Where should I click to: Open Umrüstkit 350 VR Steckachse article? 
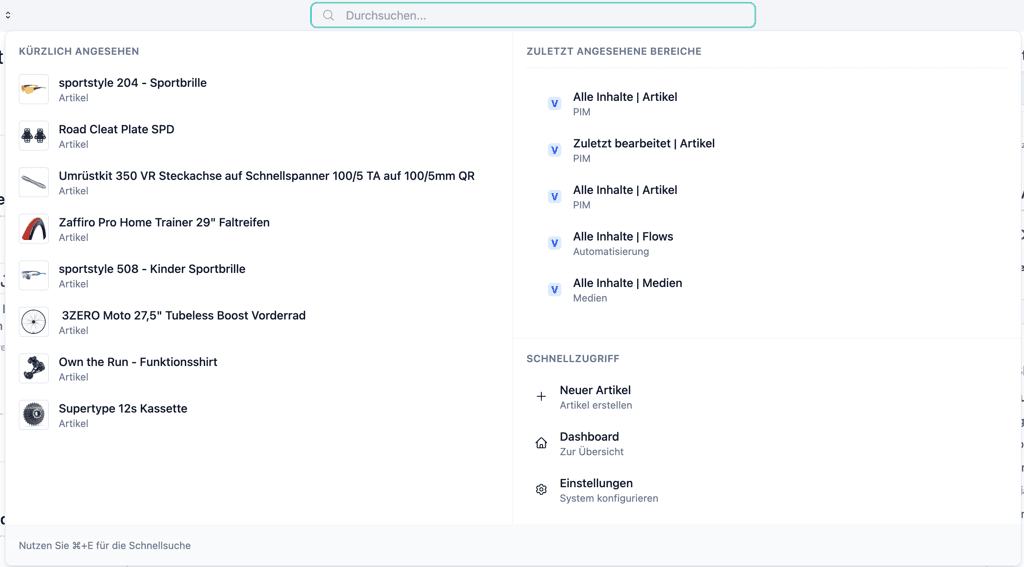coord(266,176)
